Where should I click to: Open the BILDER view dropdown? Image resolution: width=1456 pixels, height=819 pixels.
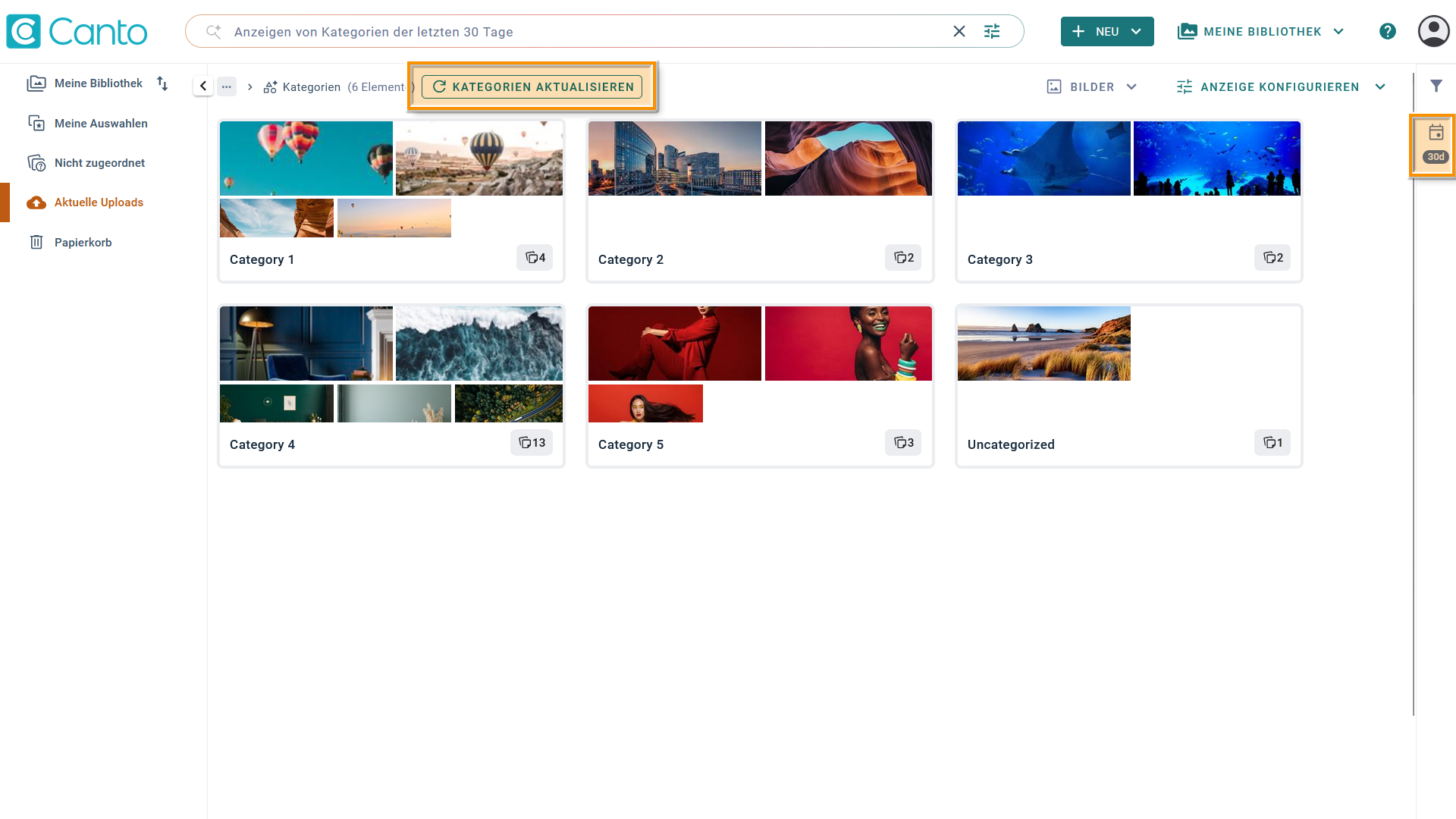click(1092, 87)
